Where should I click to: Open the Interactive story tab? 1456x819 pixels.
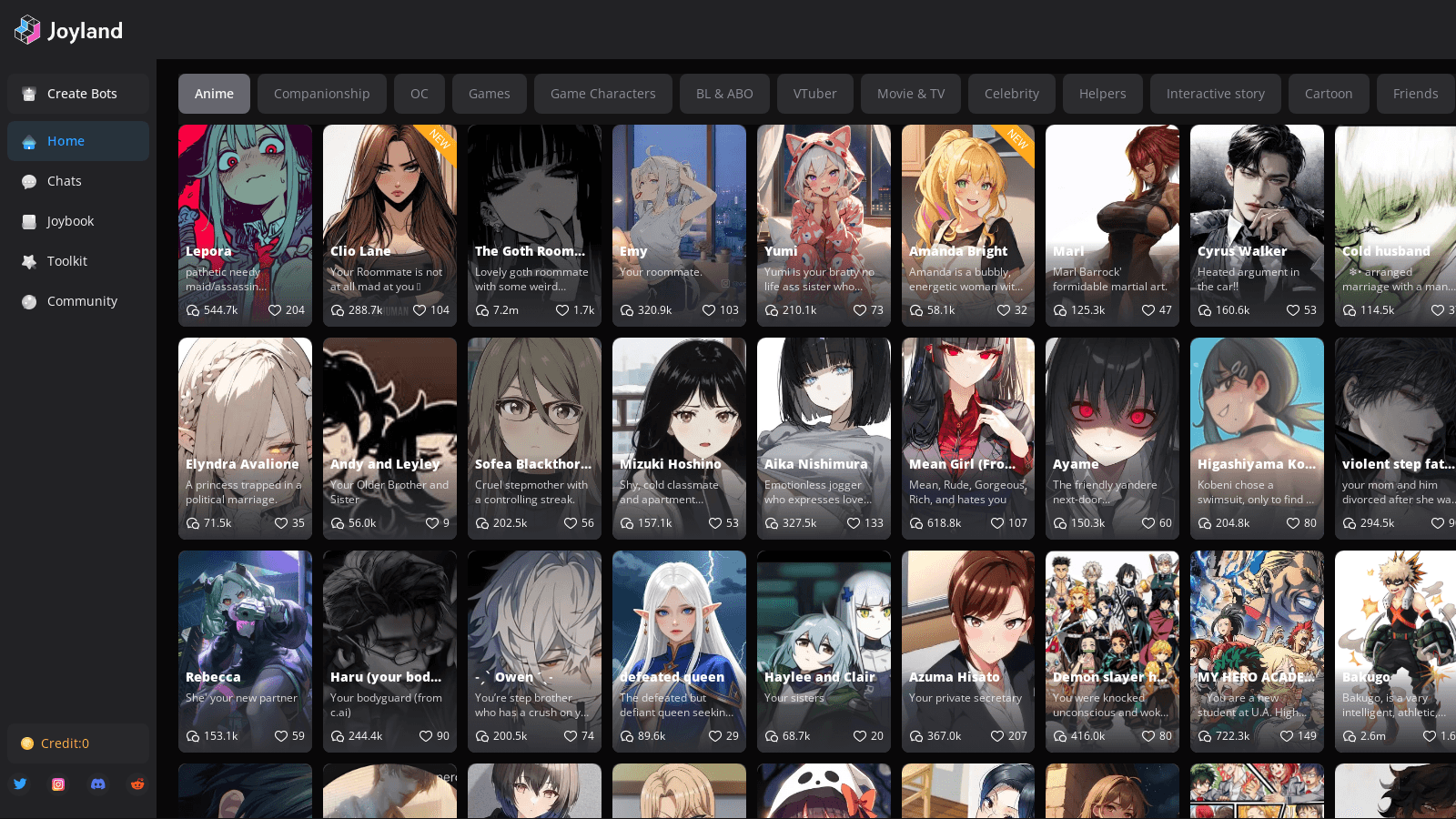coord(1216,94)
